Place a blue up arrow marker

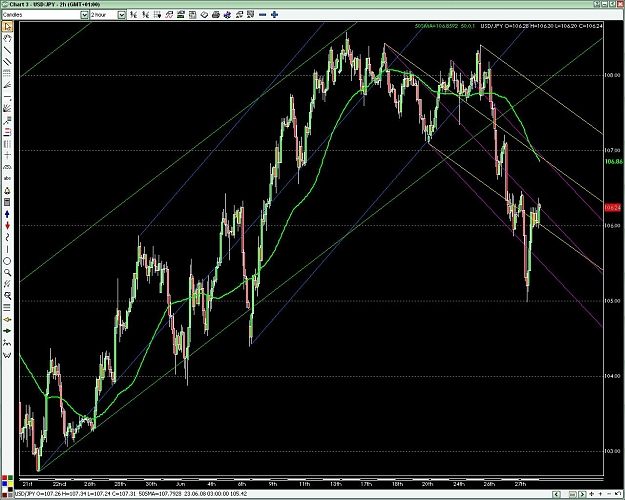tap(7, 214)
